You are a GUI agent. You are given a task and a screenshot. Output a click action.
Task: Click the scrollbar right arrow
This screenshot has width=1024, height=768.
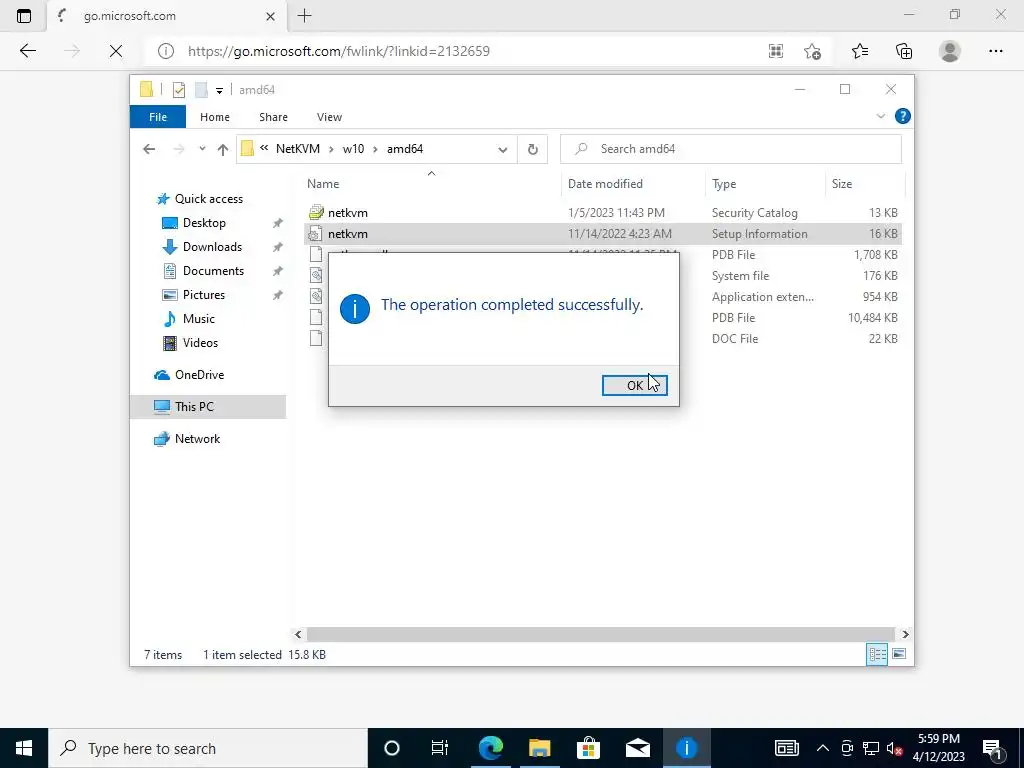905,634
